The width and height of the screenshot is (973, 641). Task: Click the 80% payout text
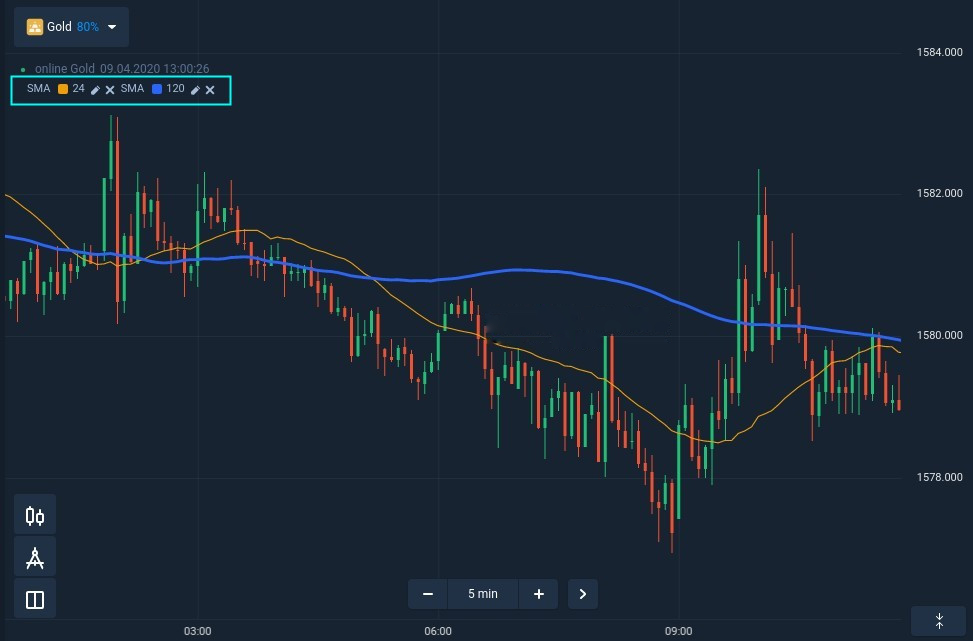tap(87, 27)
